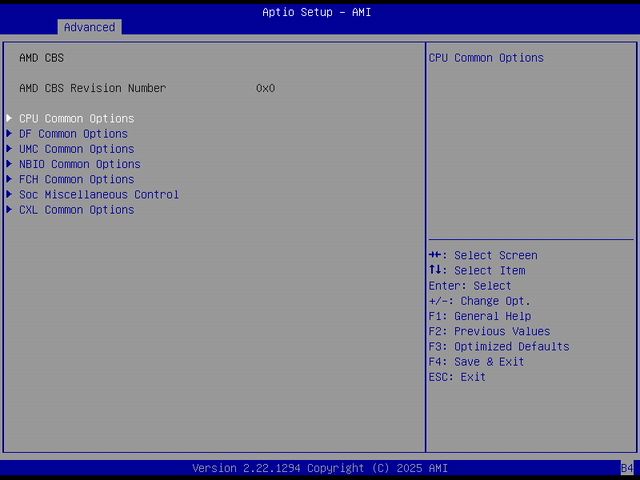
Task: Open CXL Common Options submenu
Action: click(x=77, y=210)
